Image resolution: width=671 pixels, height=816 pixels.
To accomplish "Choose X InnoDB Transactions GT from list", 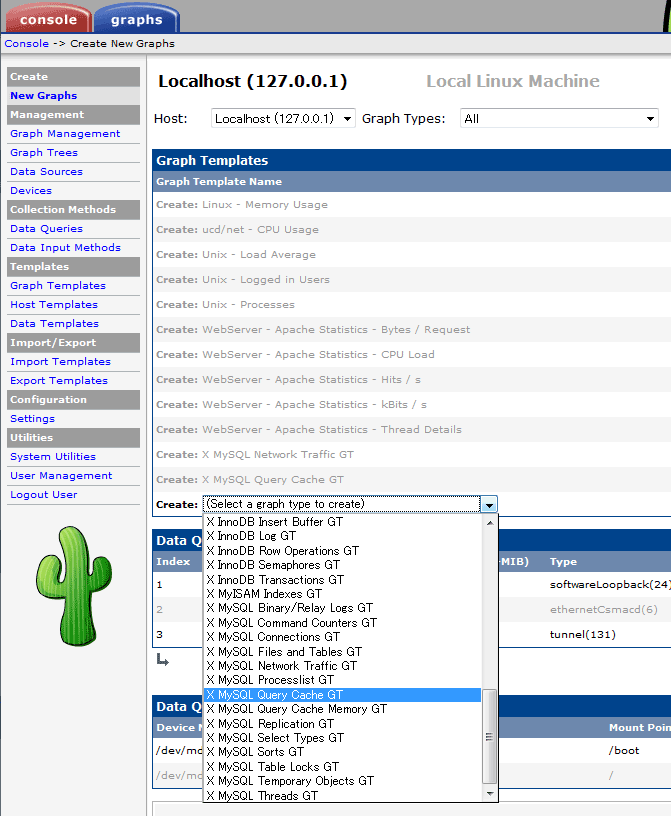I will pos(275,579).
